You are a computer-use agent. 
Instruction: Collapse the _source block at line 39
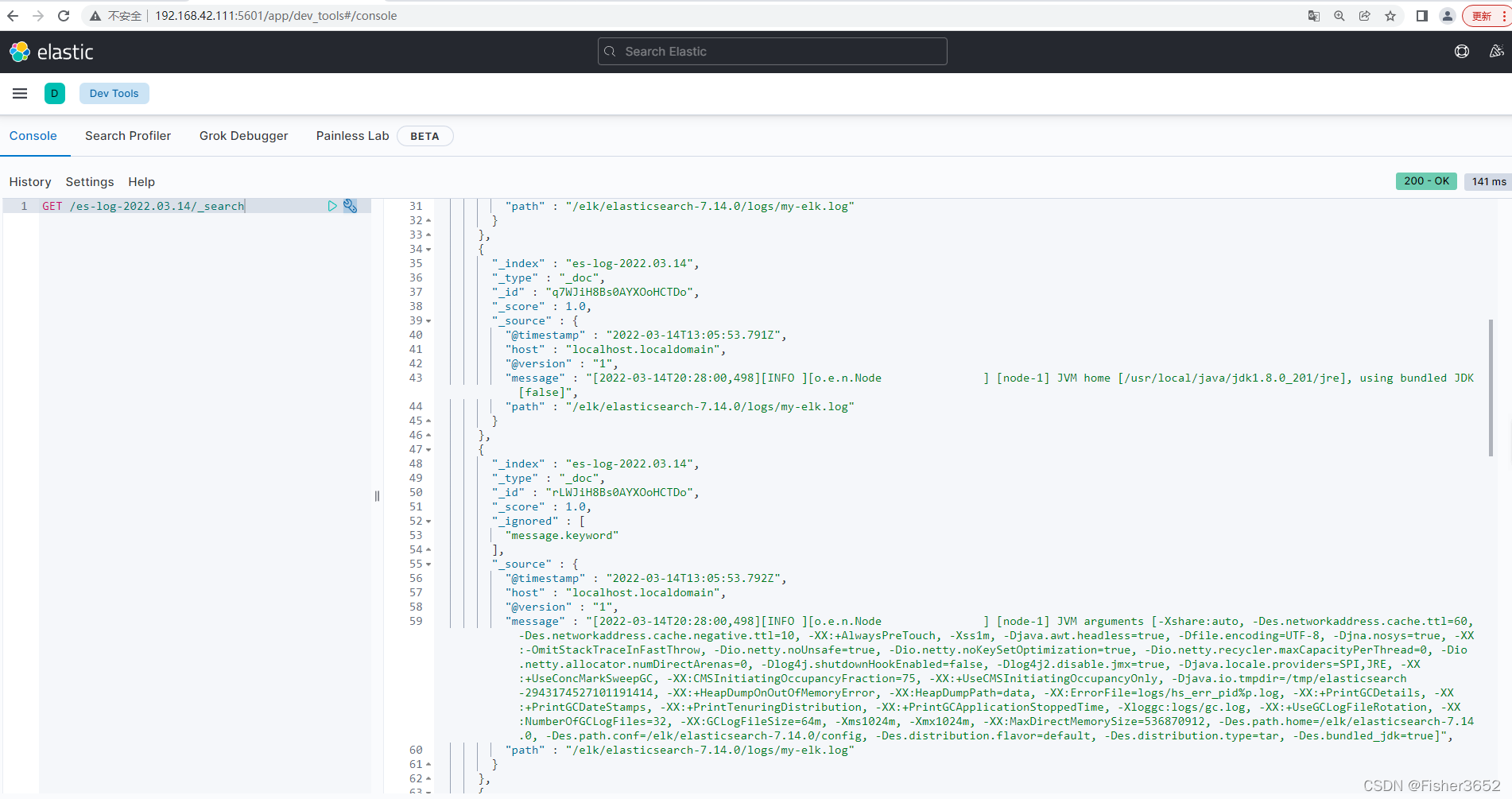(x=428, y=321)
